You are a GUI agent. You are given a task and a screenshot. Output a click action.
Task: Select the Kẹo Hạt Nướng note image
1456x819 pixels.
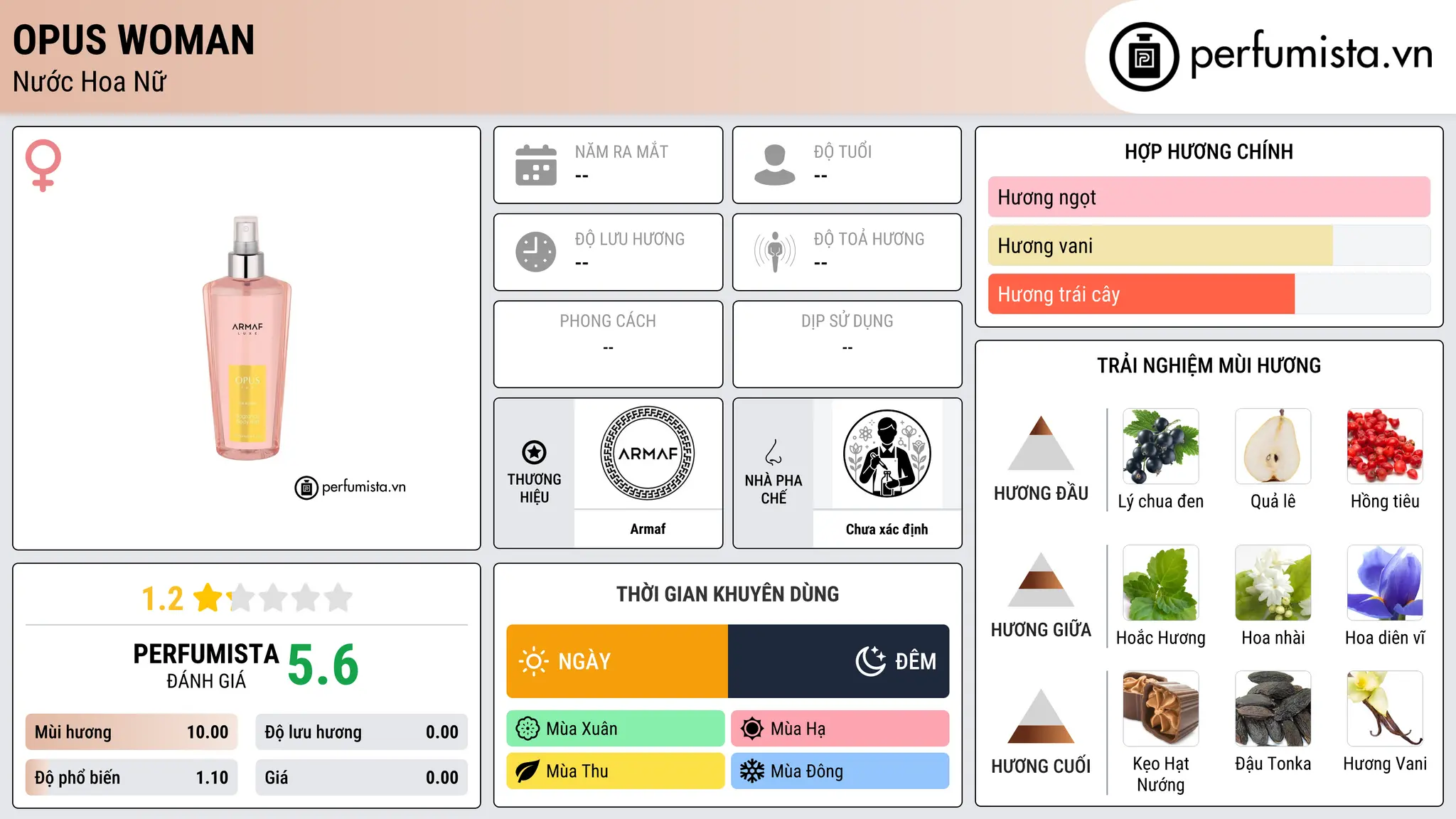[x=1161, y=709]
